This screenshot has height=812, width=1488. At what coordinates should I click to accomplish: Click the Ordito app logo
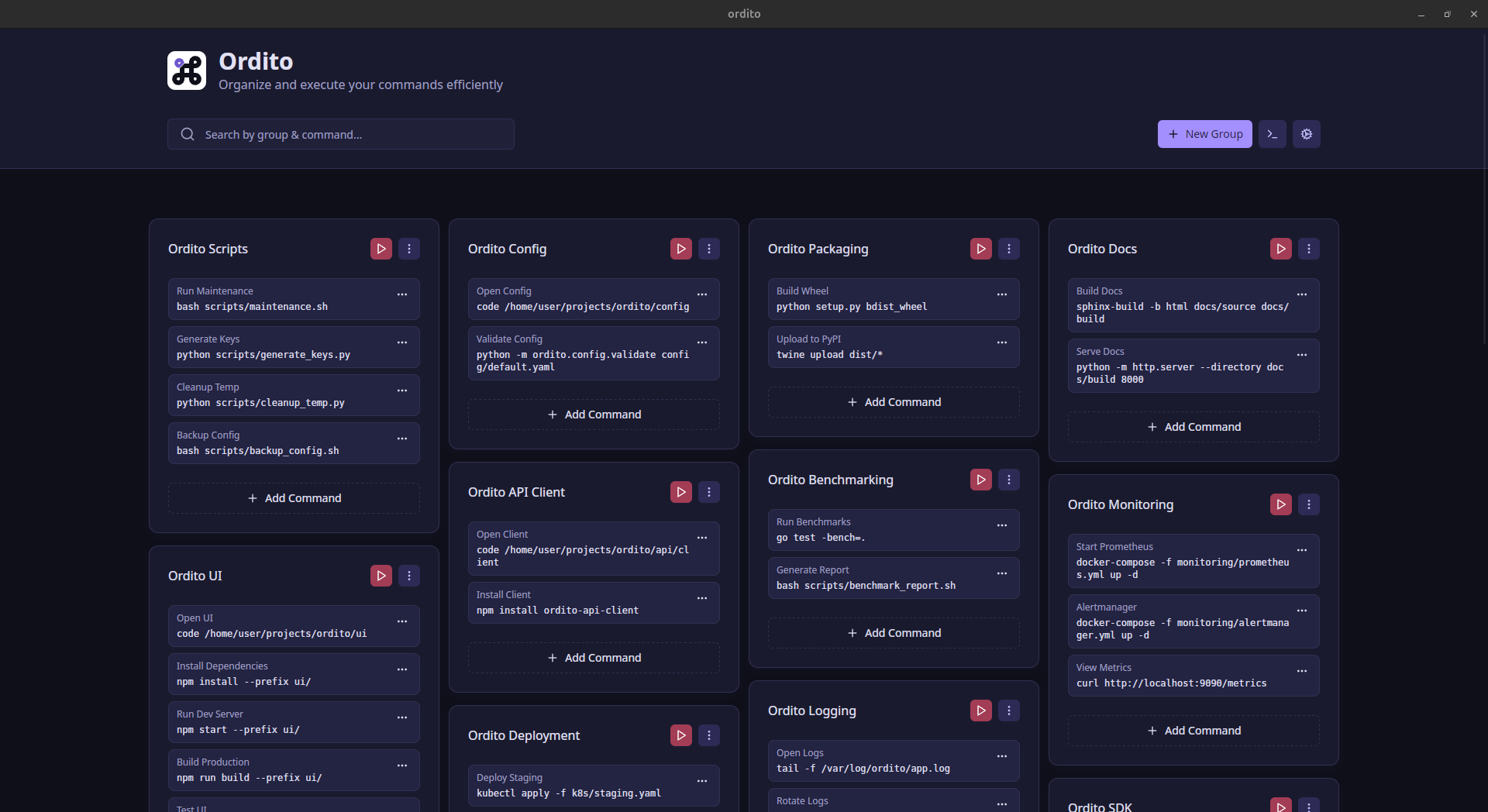[x=187, y=71]
